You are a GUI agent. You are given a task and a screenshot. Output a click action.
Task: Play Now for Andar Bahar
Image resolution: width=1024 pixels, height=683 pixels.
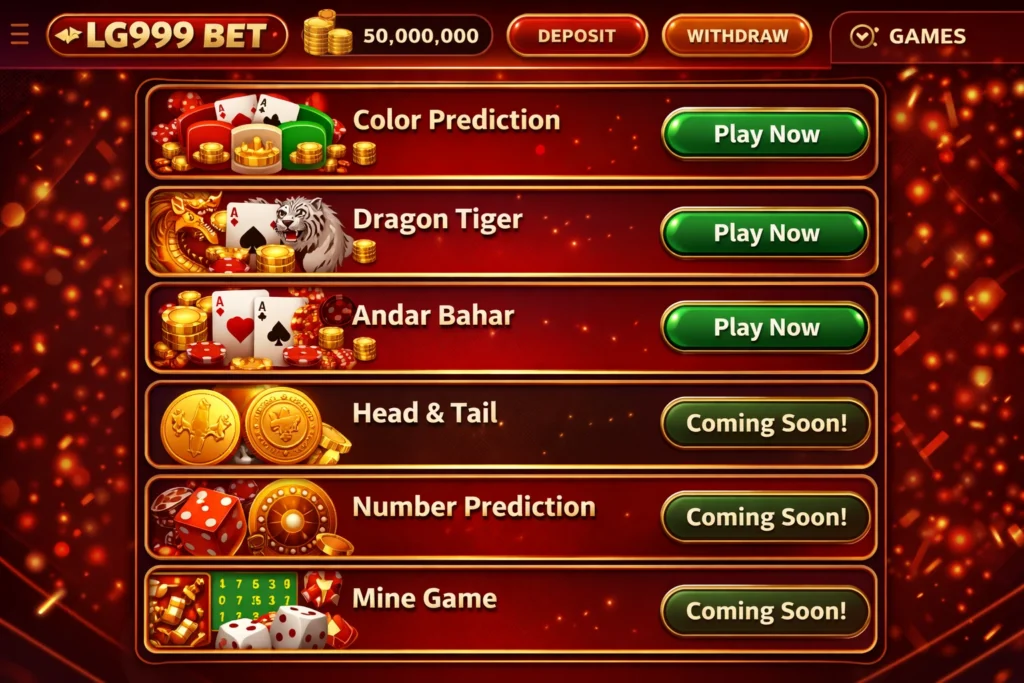(765, 327)
